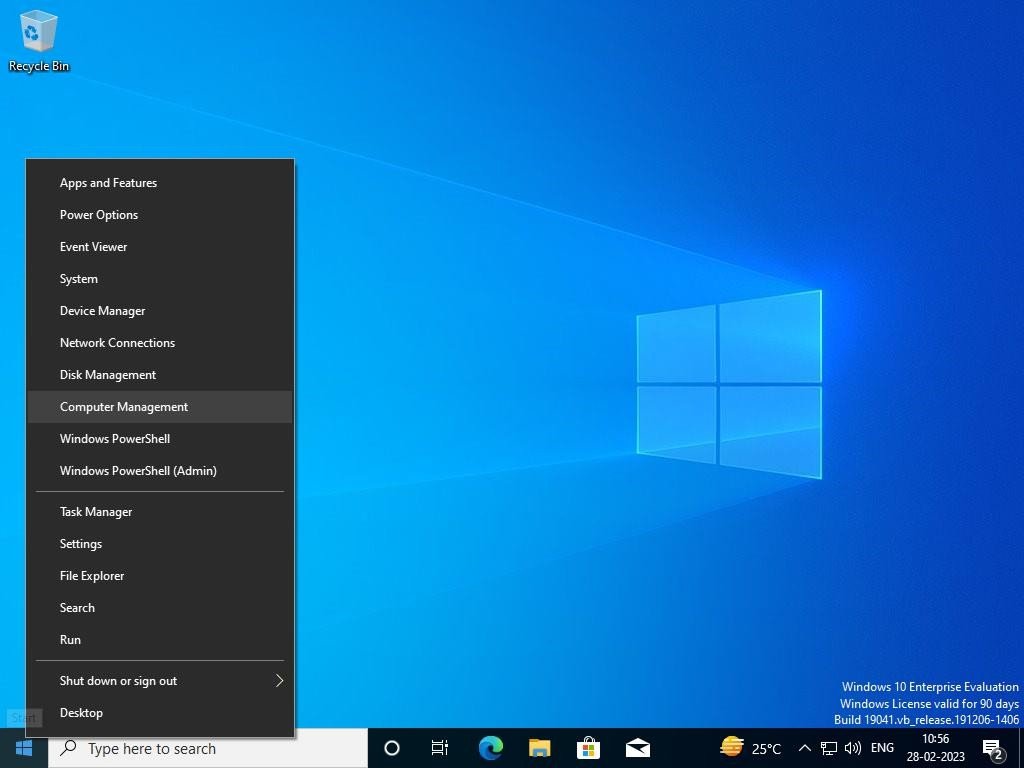
Task: Click the ENG language indicator
Action: pos(882,748)
